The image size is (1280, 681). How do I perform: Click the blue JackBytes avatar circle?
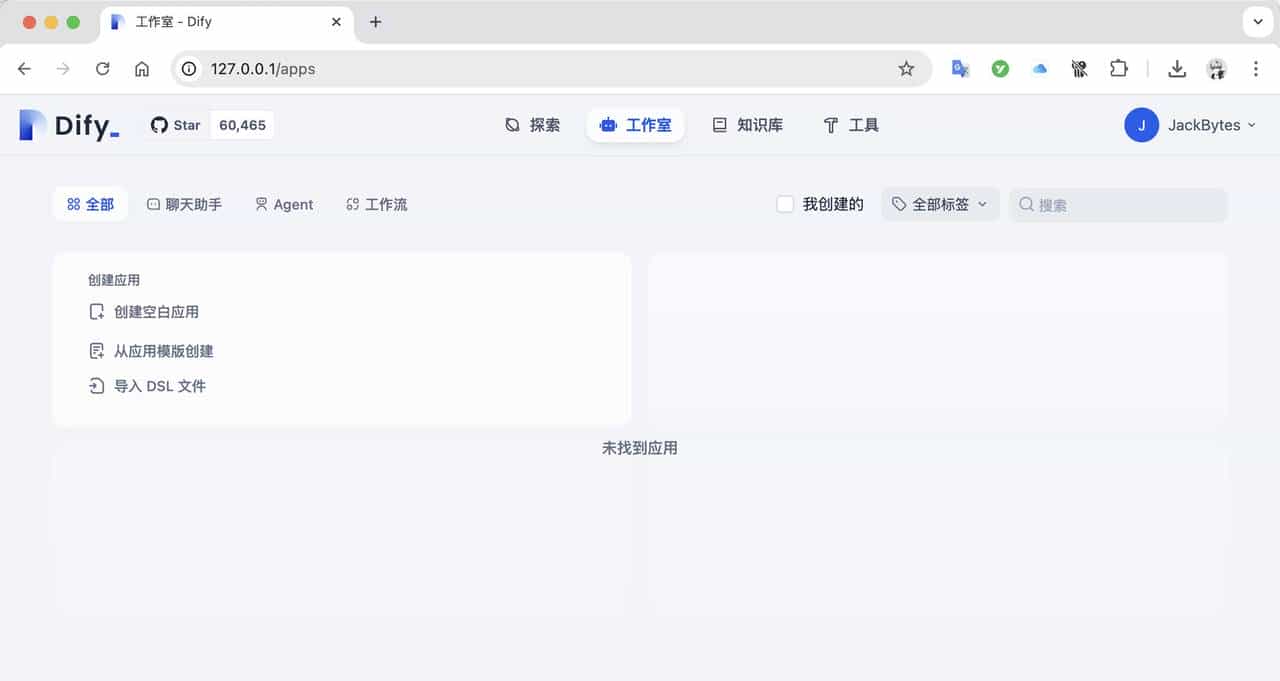coord(1141,125)
